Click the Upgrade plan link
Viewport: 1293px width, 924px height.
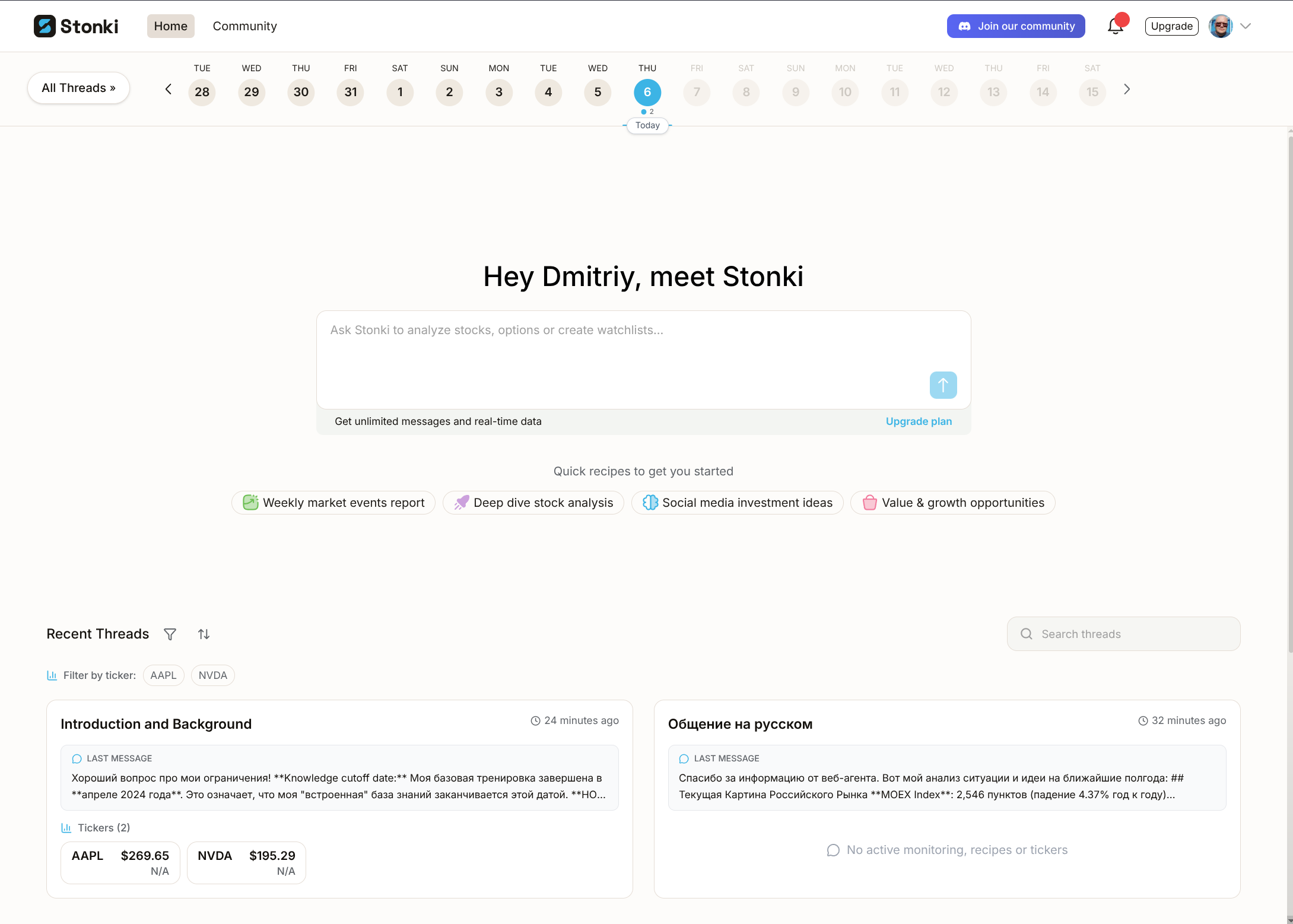click(919, 421)
